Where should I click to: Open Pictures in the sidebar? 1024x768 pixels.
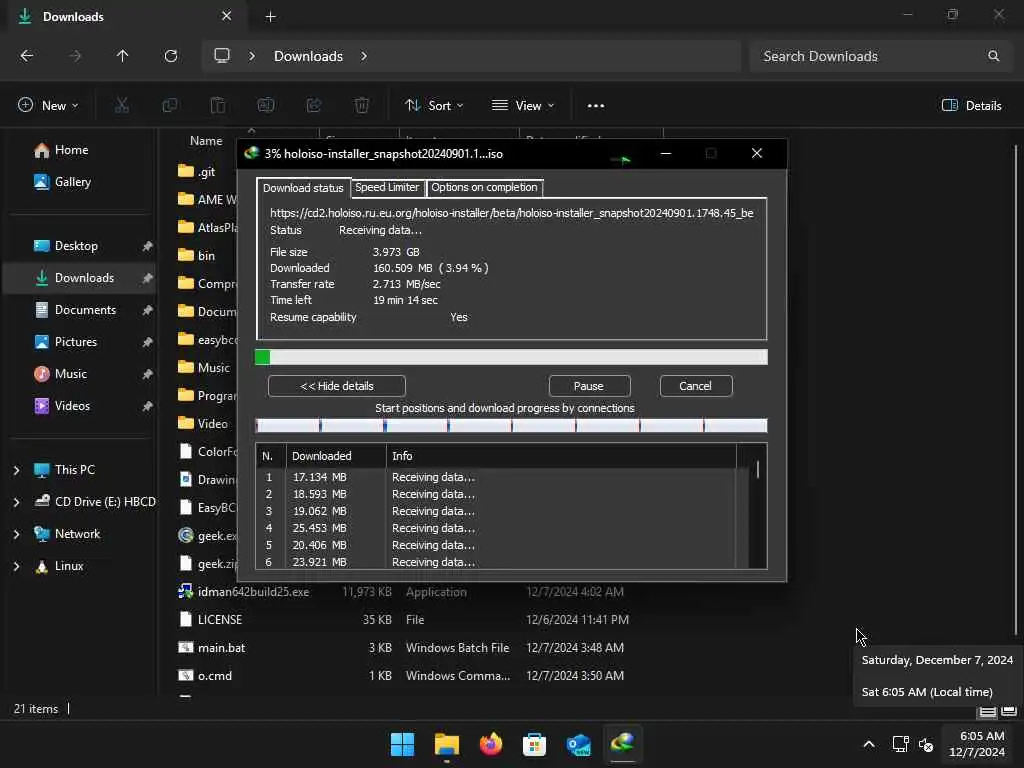pos(76,342)
